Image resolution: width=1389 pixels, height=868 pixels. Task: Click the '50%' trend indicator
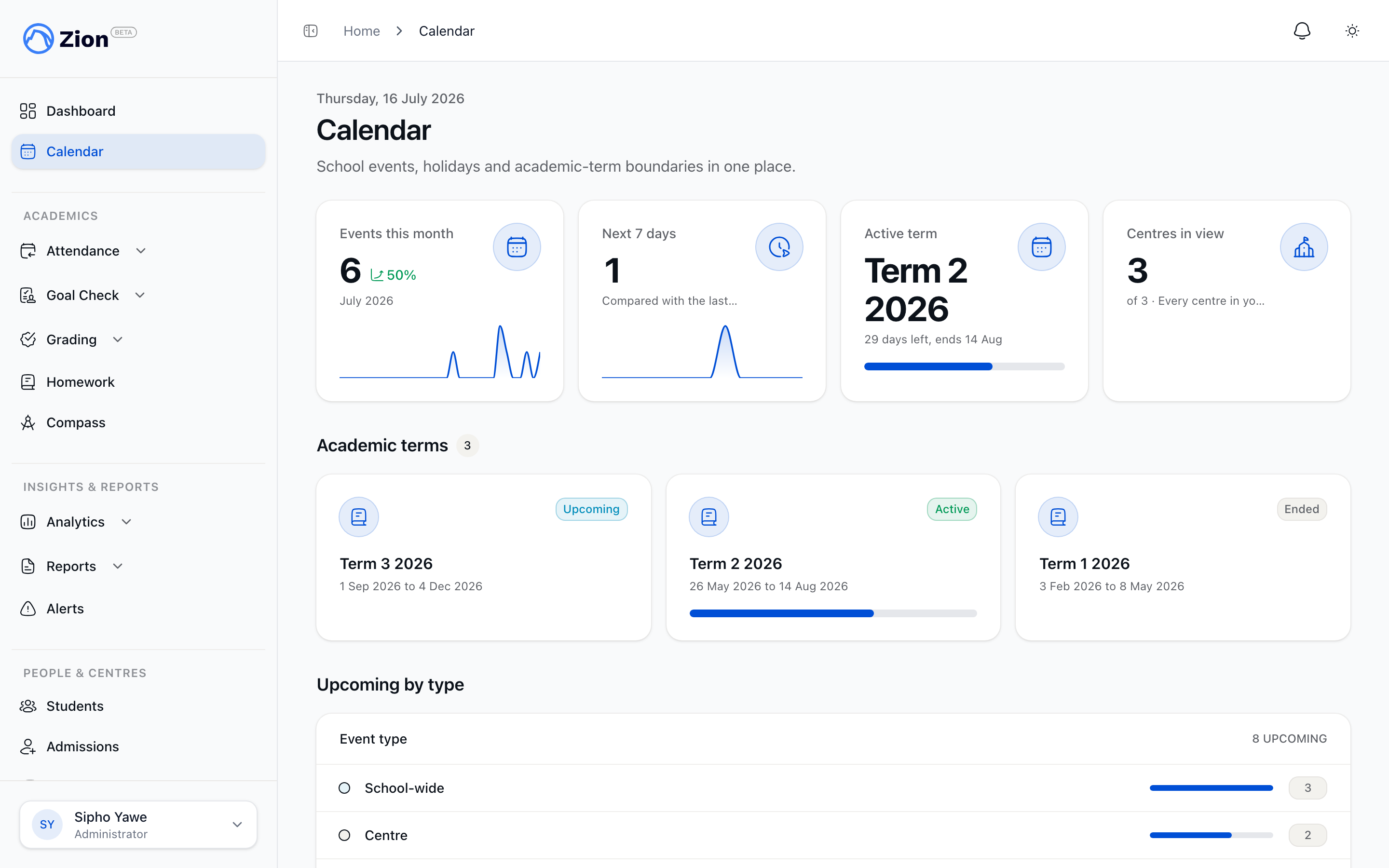[x=393, y=275]
